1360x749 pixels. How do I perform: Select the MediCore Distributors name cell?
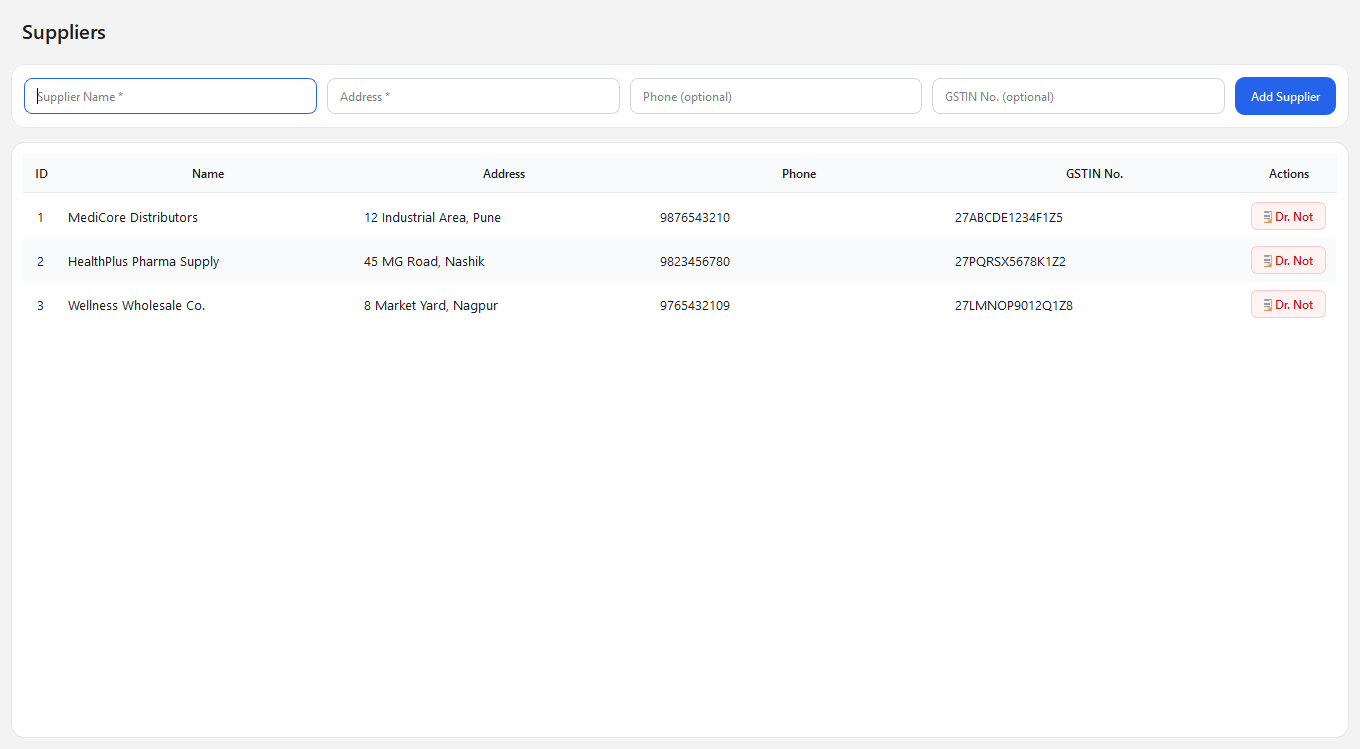[x=133, y=217]
